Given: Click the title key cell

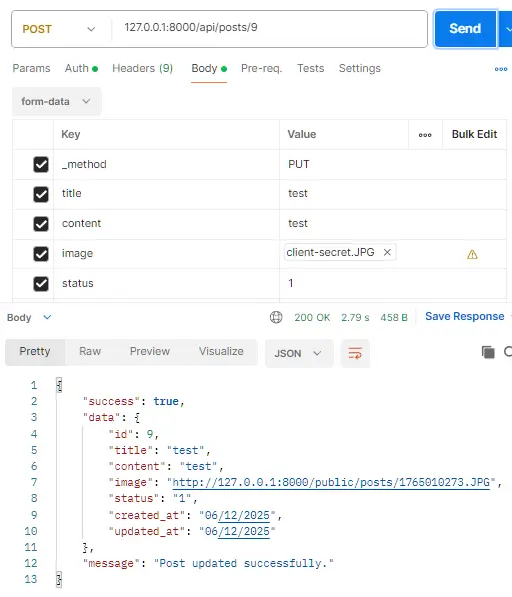Looking at the screenshot, I should click(x=166, y=194).
